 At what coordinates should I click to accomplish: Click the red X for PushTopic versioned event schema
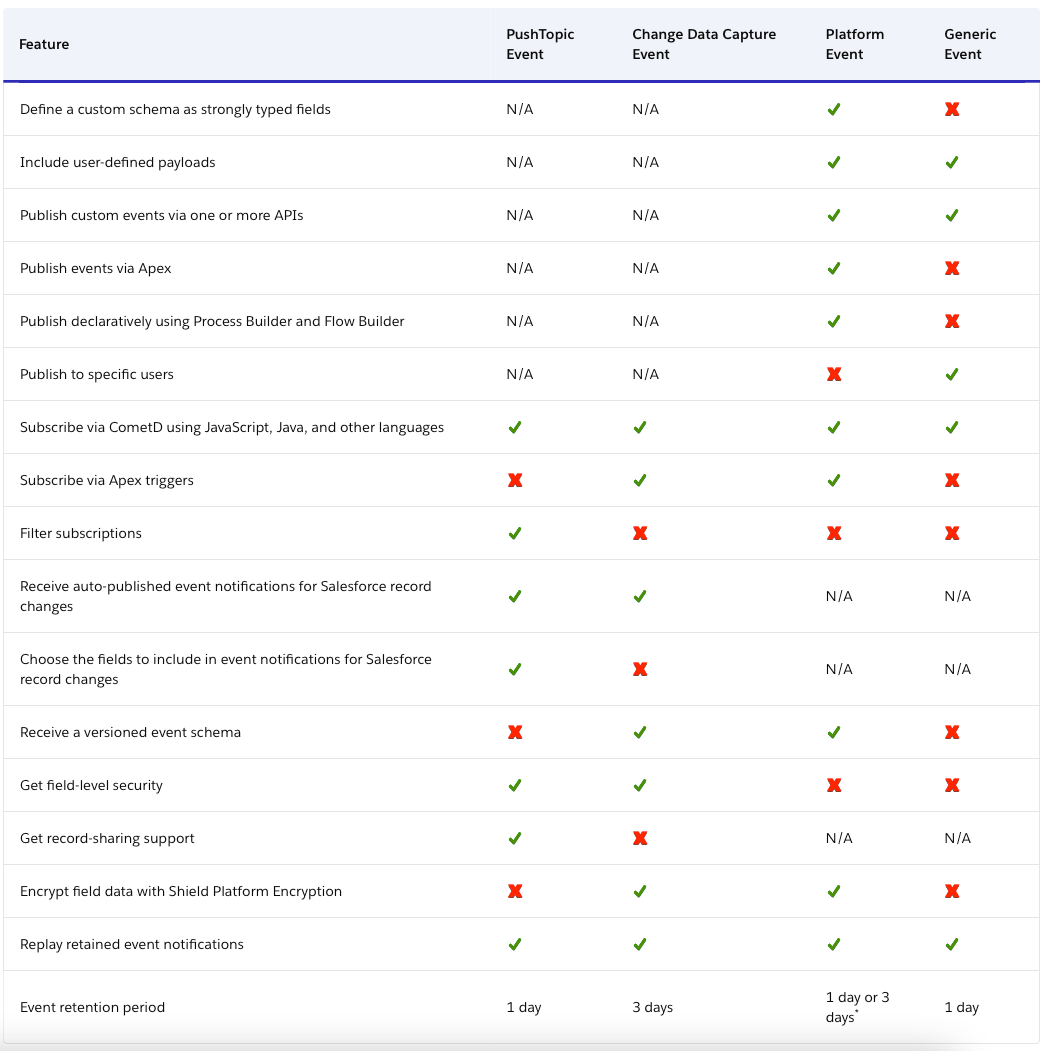pyautogui.click(x=515, y=732)
